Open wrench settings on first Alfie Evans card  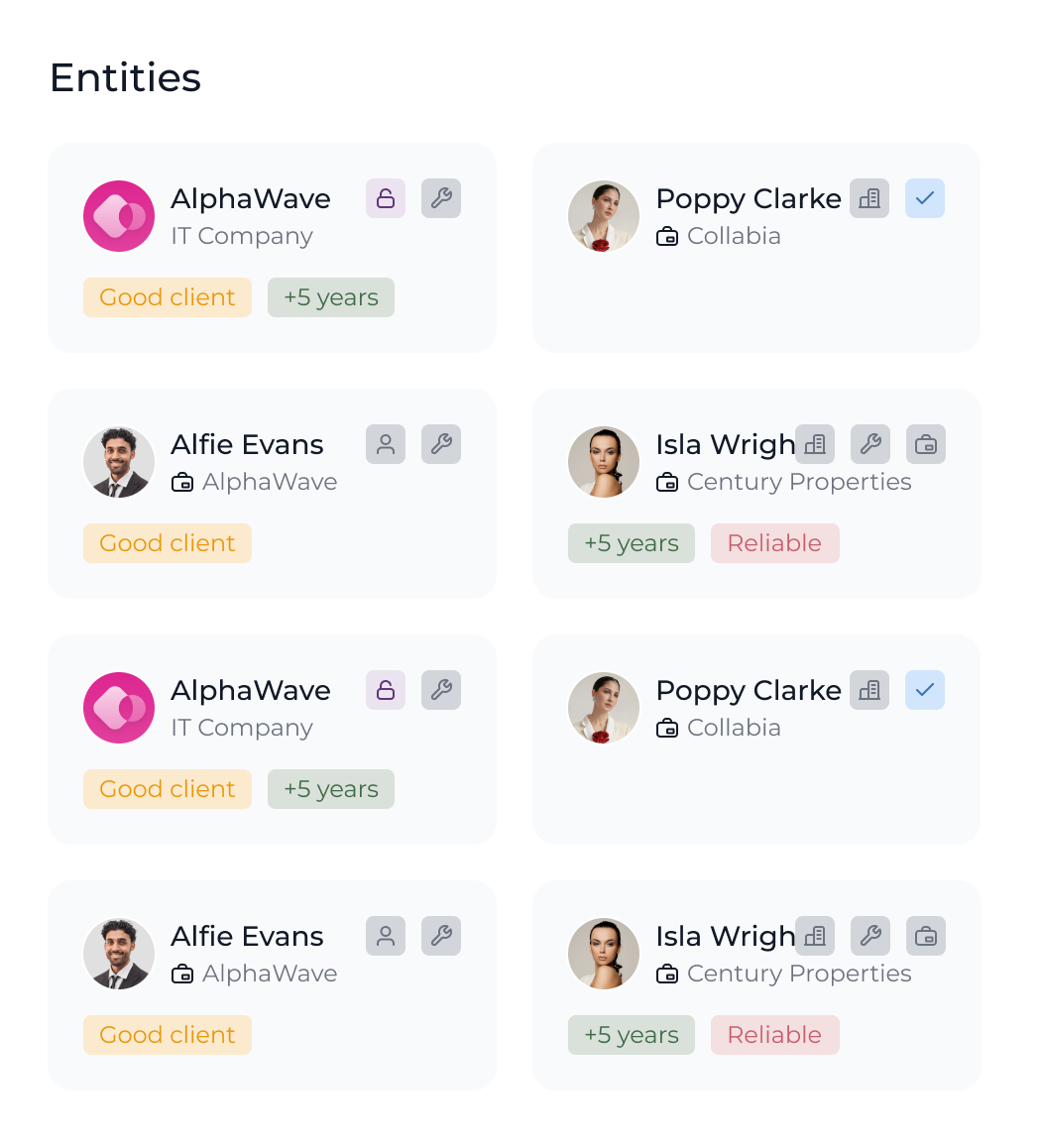[441, 444]
